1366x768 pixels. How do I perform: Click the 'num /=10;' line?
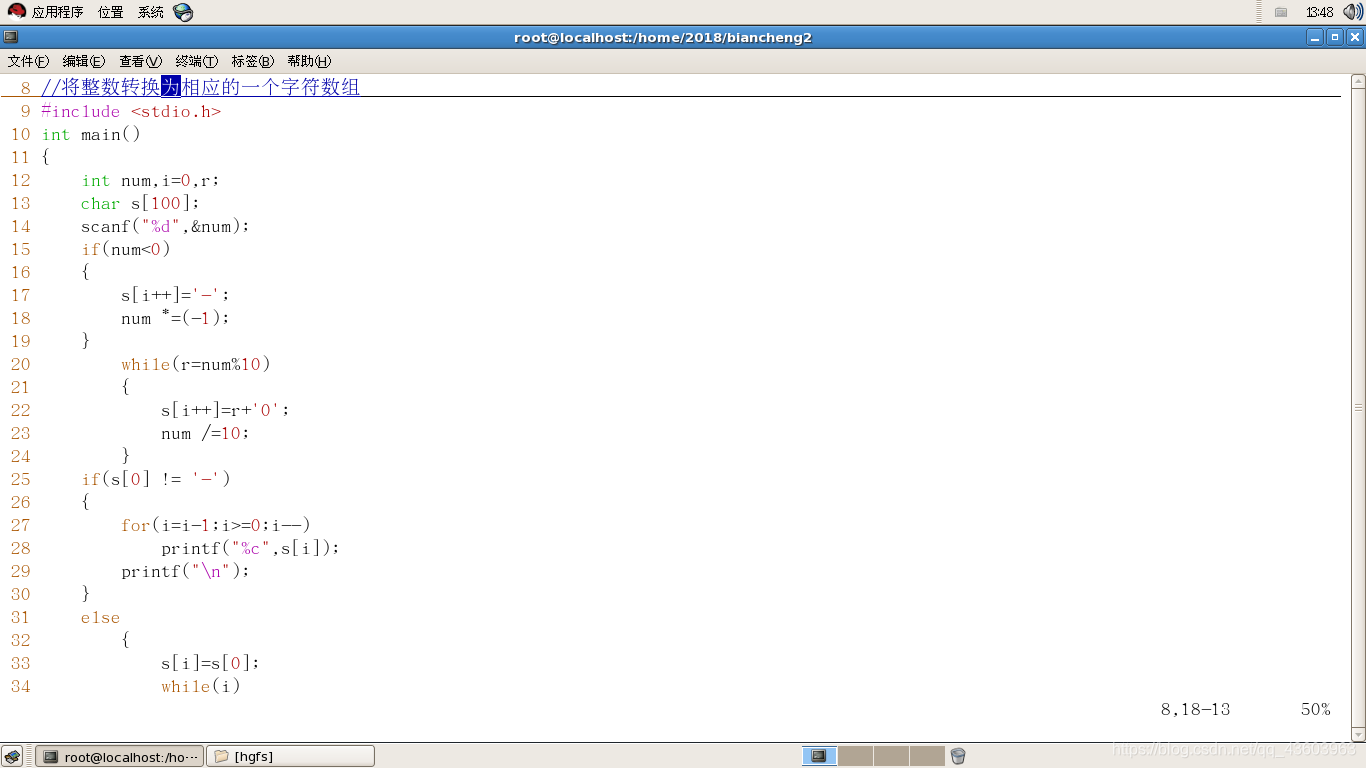pyautogui.click(x=205, y=434)
